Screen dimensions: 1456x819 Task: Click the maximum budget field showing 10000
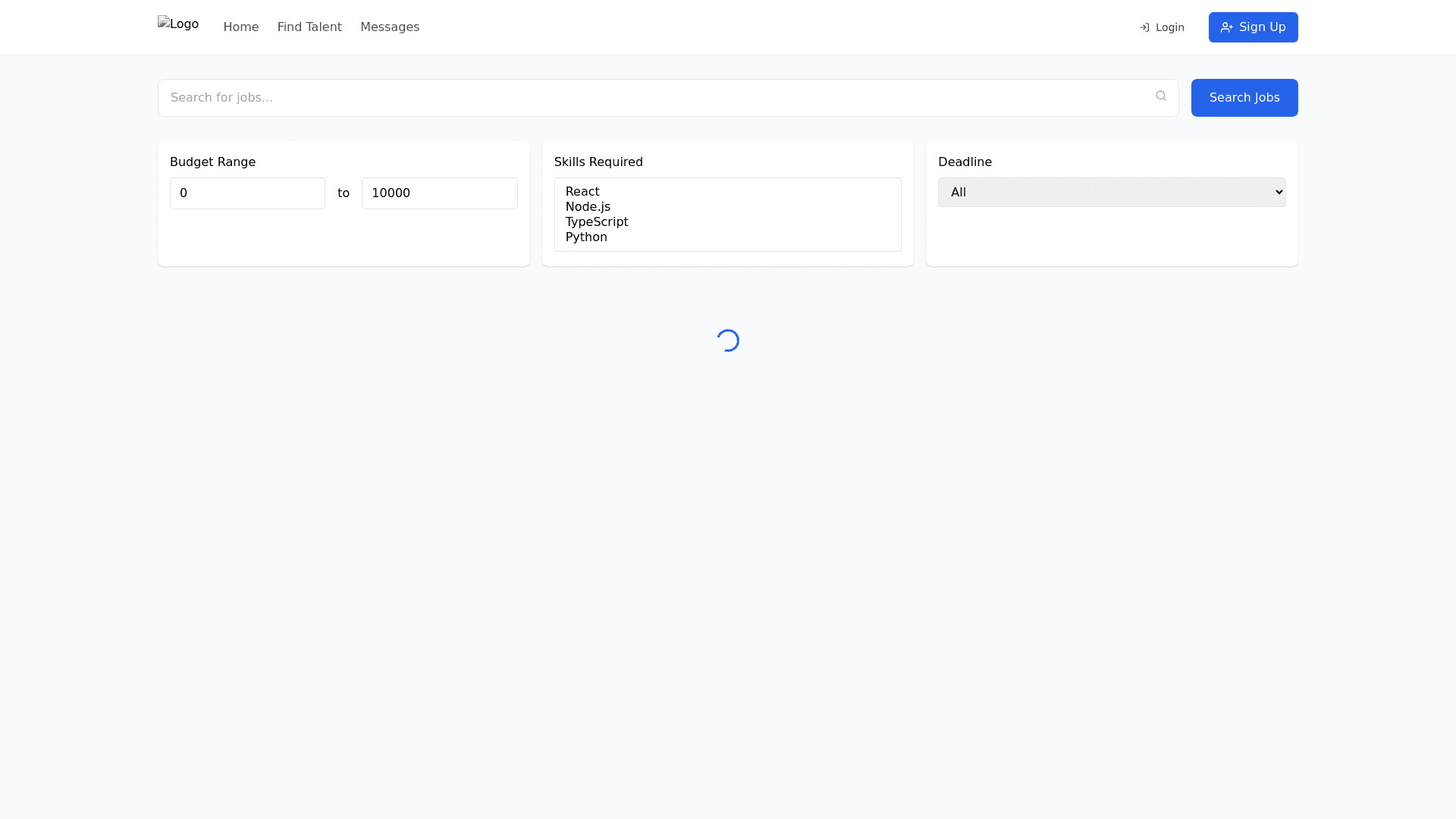(439, 193)
